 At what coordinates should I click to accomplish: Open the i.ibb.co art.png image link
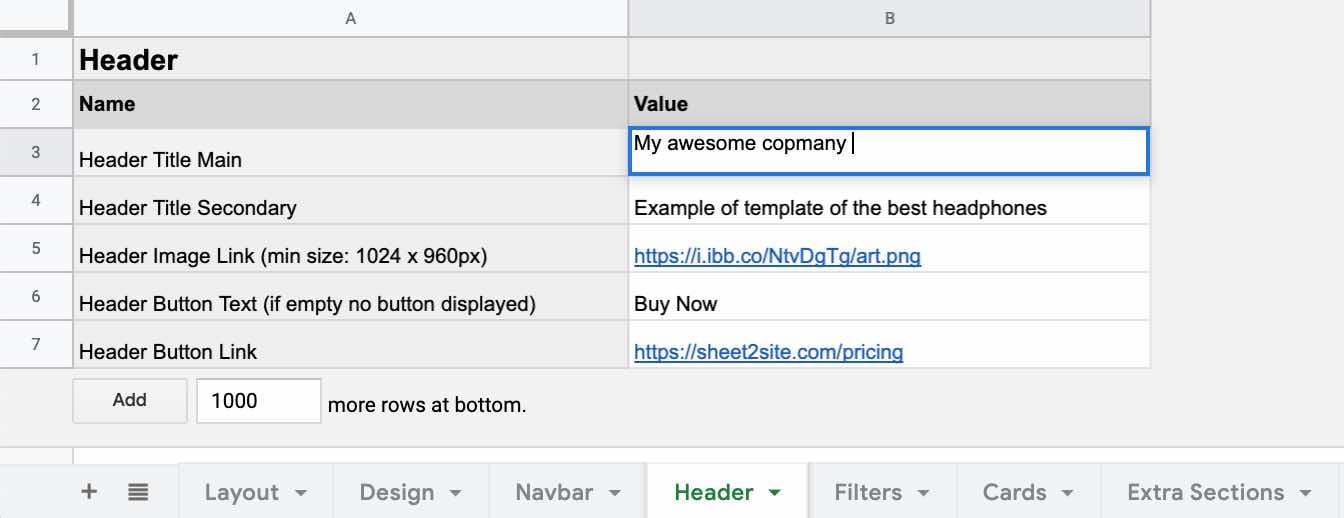777,256
